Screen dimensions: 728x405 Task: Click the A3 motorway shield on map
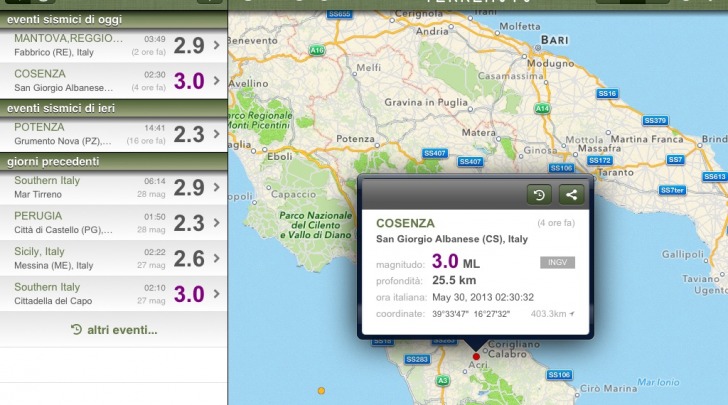tap(442, 381)
